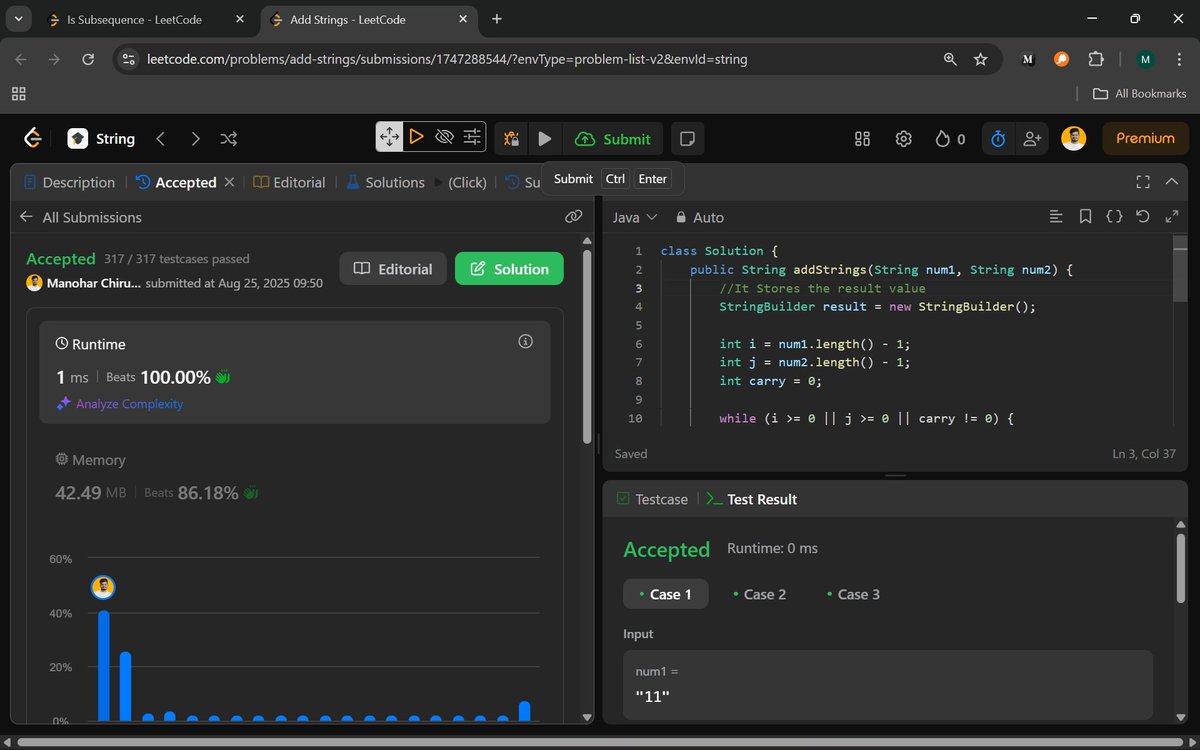This screenshot has height=750, width=1200.
Task: Open String problem list
Action: (101, 139)
